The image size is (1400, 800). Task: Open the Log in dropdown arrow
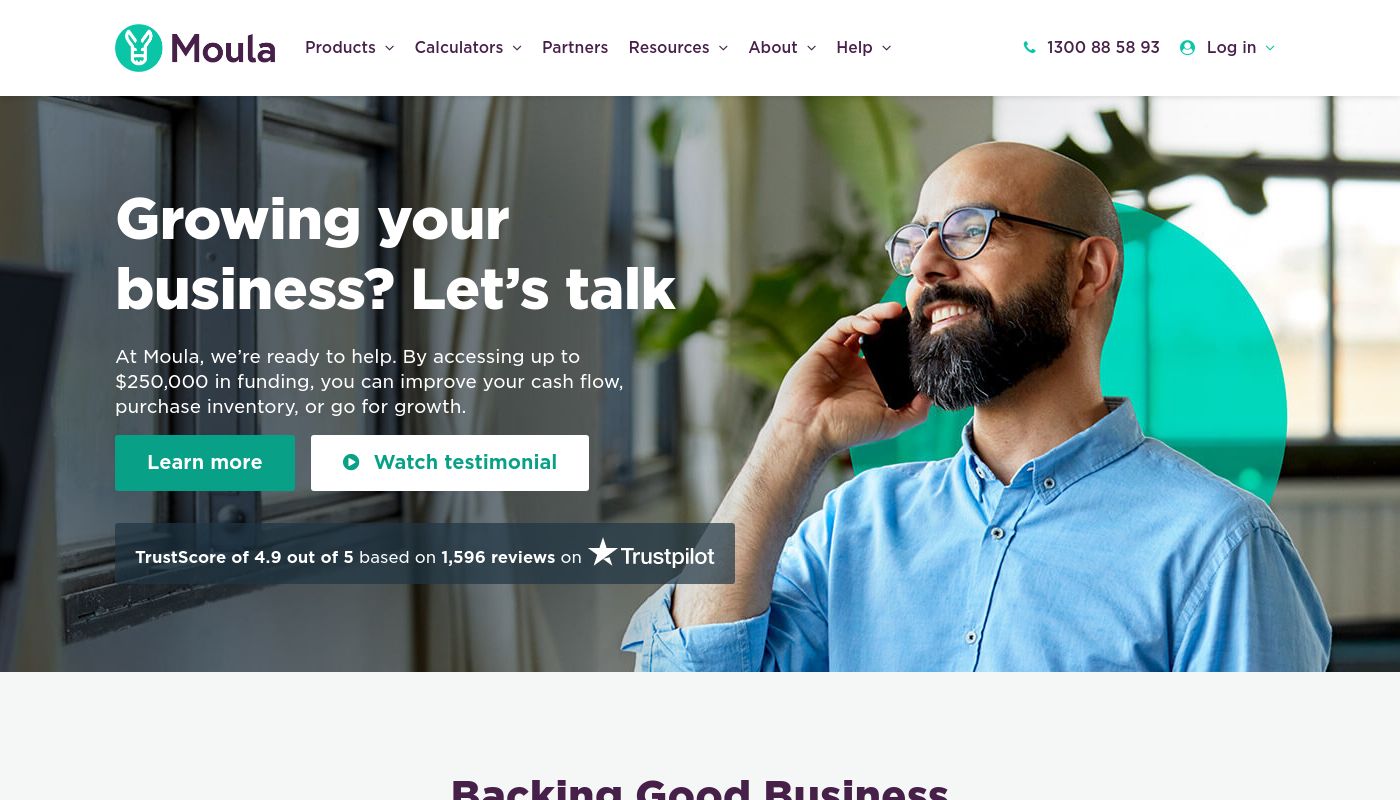(1270, 48)
